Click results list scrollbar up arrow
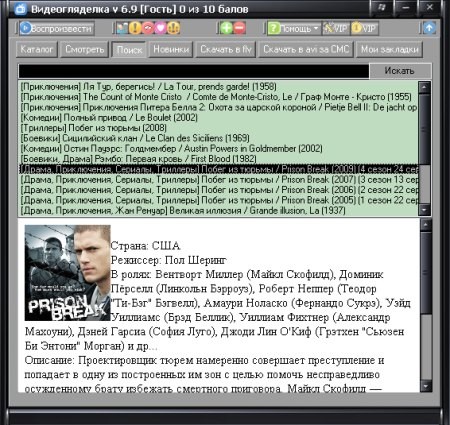Screen dimensions: 450x425 pos(424,87)
